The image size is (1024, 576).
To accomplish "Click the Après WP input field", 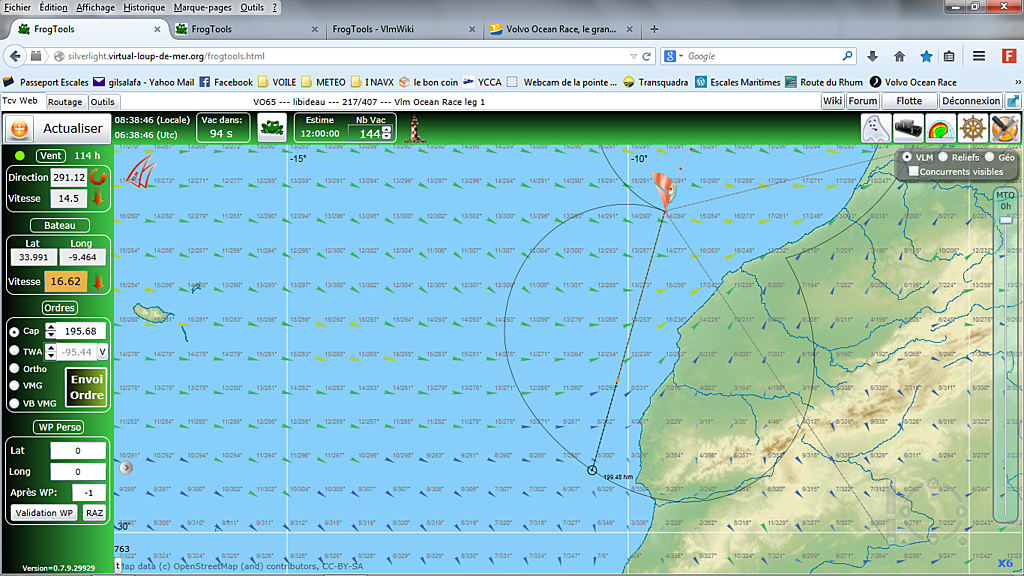I will (x=89, y=492).
